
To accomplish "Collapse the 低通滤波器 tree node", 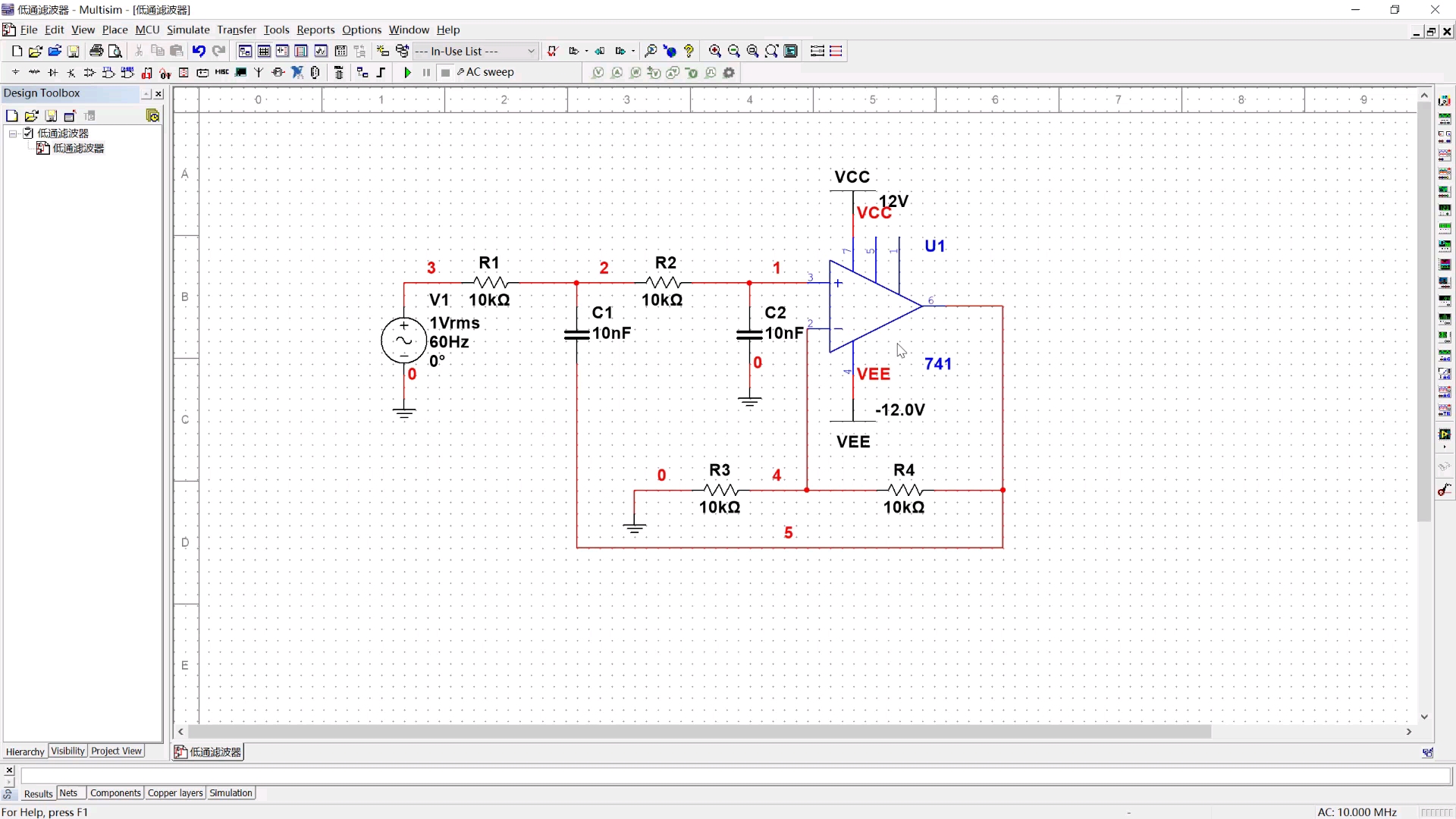I will 13,133.
